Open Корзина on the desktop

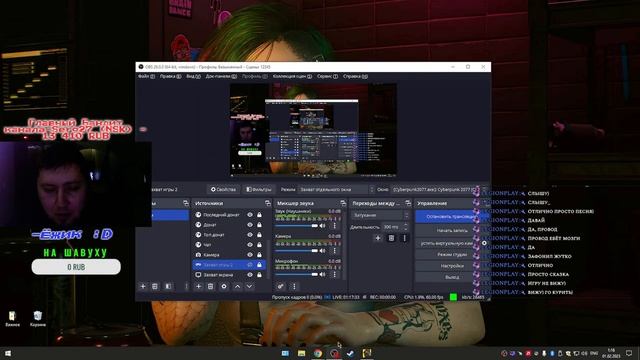38,319
